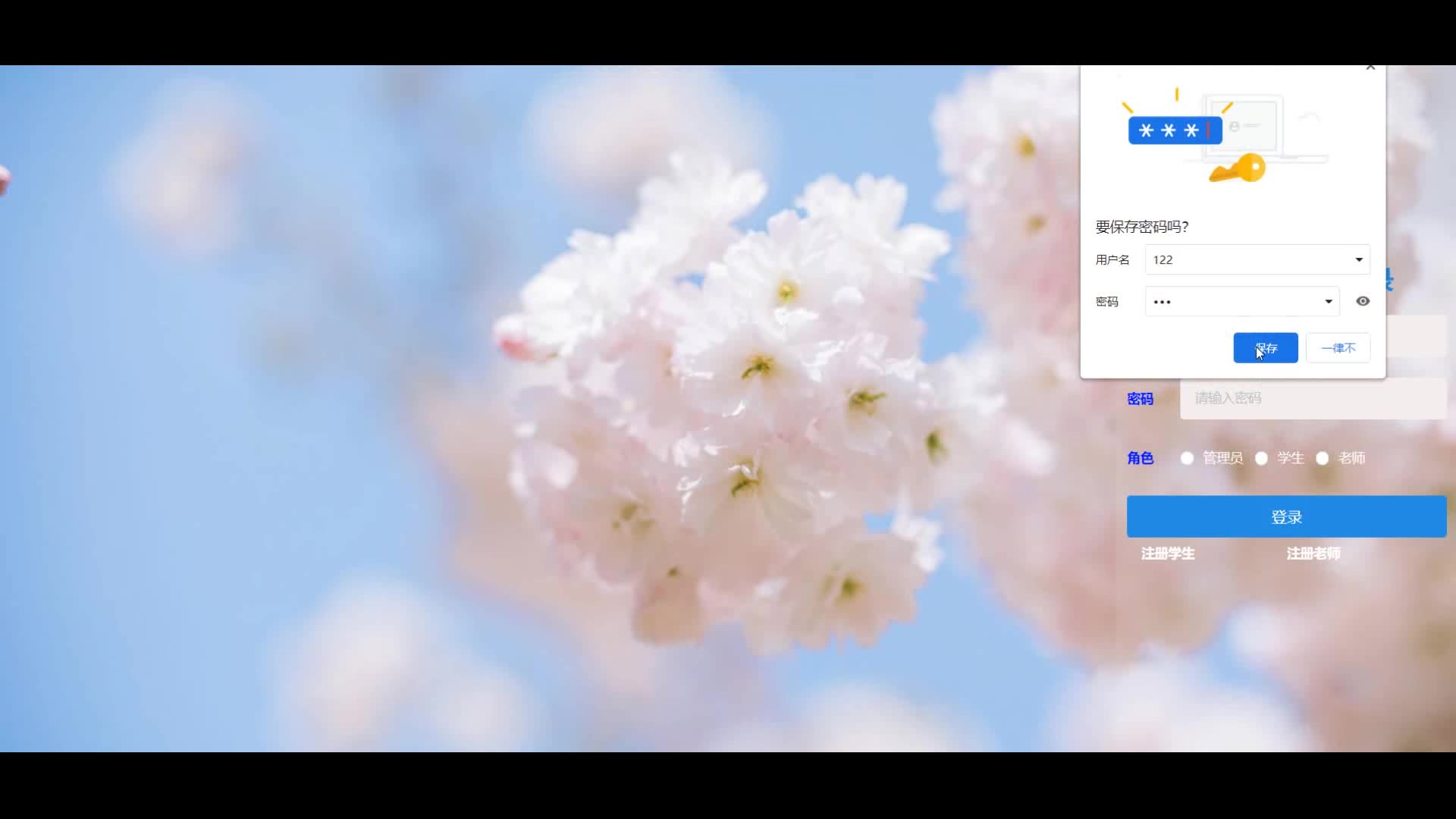Screen dimensions: 1456x819
Task: Focus the 请输入密码 password input field
Action: pyautogui.click(x=1312, y=398)
